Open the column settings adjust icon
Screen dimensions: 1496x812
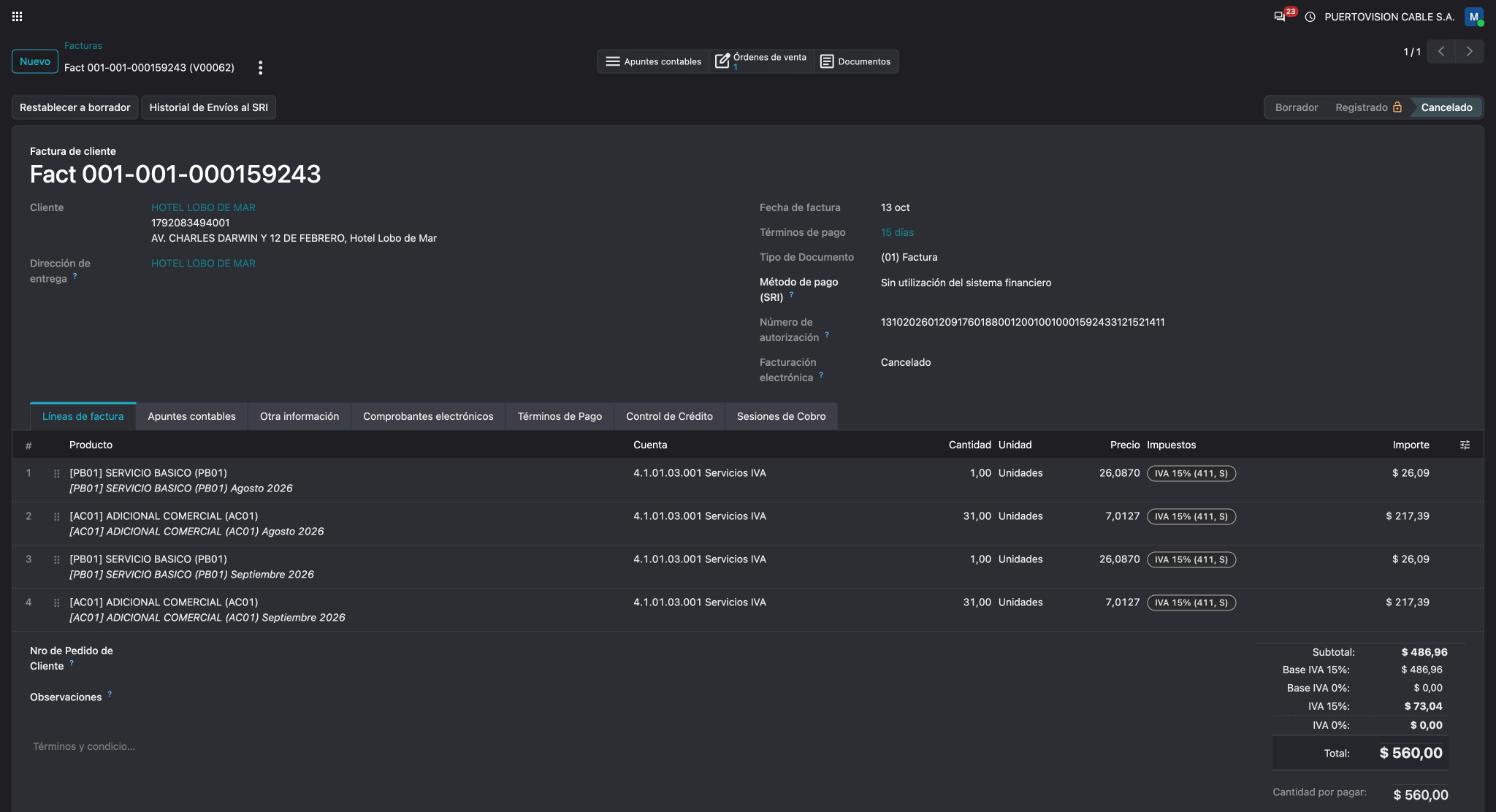[x=1465, y=445]
